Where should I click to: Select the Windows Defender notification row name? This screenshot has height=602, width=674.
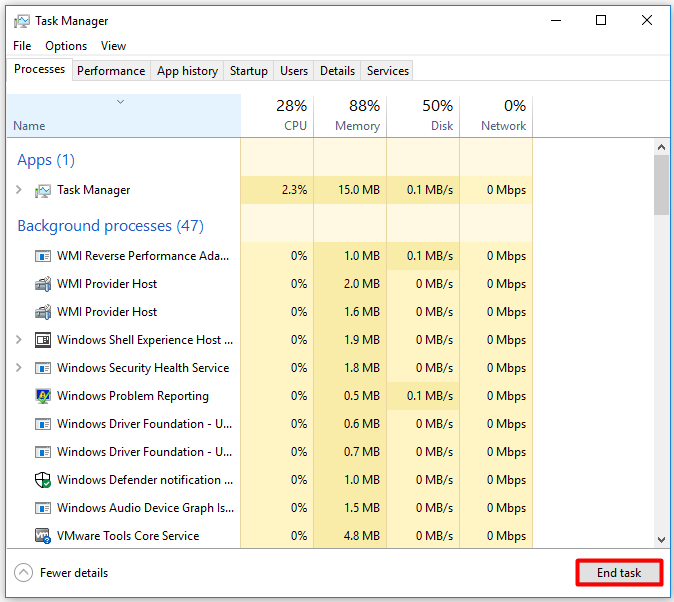(145, 480)
